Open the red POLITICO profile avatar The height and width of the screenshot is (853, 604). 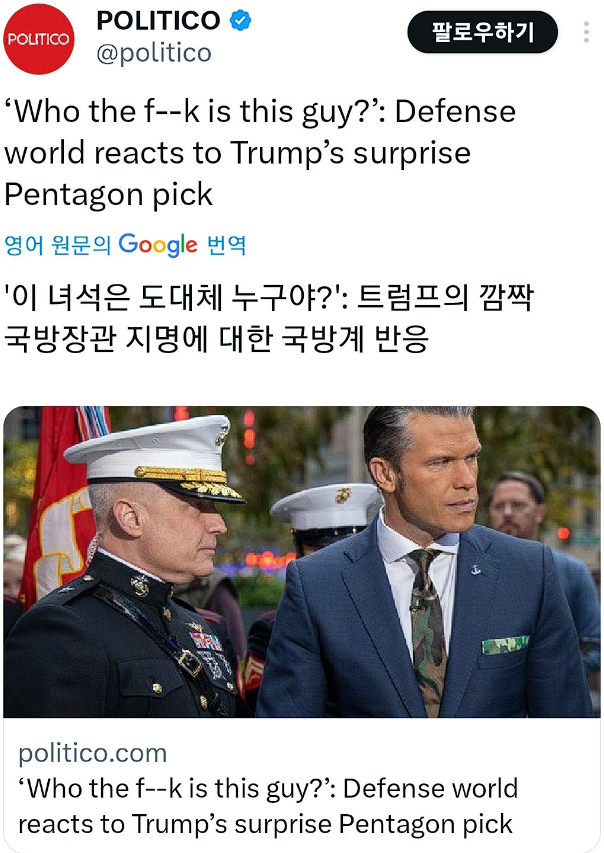(39, 39)
